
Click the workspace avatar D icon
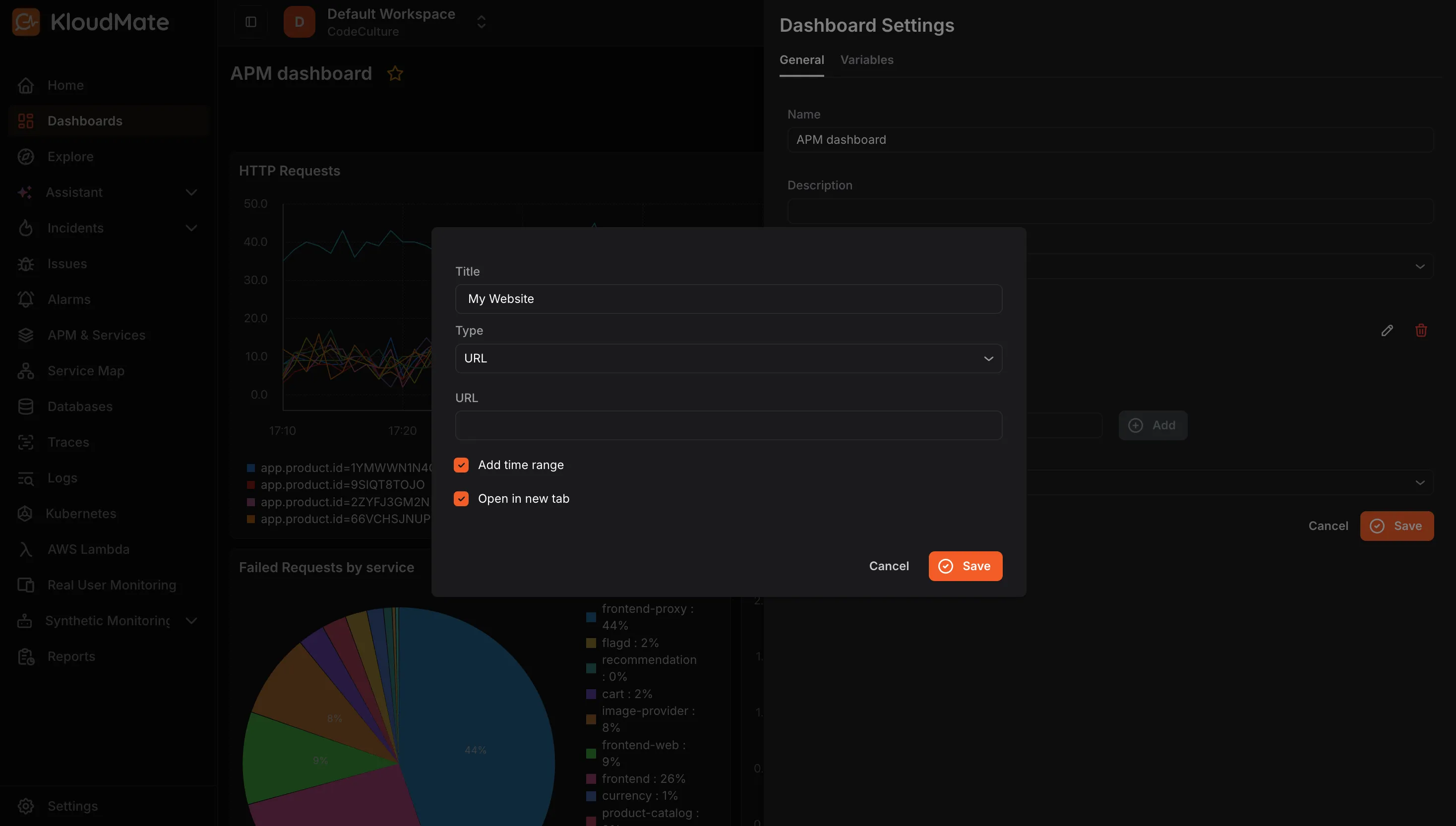pos(299,22)
